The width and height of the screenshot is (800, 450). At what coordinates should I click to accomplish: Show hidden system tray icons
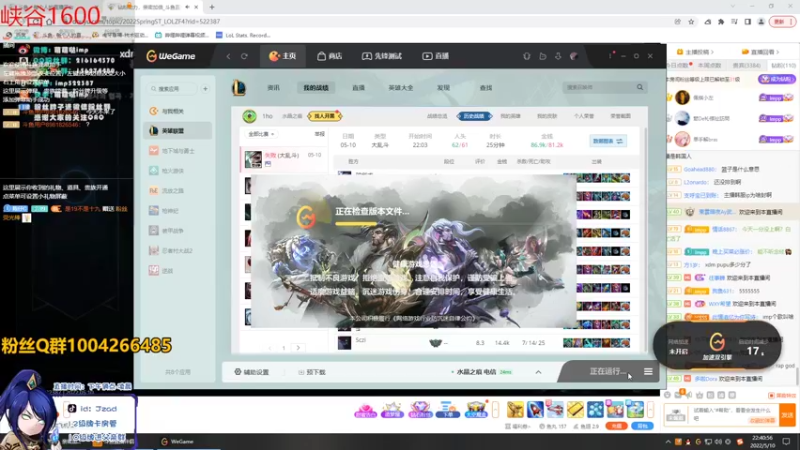tap(668, 442)
